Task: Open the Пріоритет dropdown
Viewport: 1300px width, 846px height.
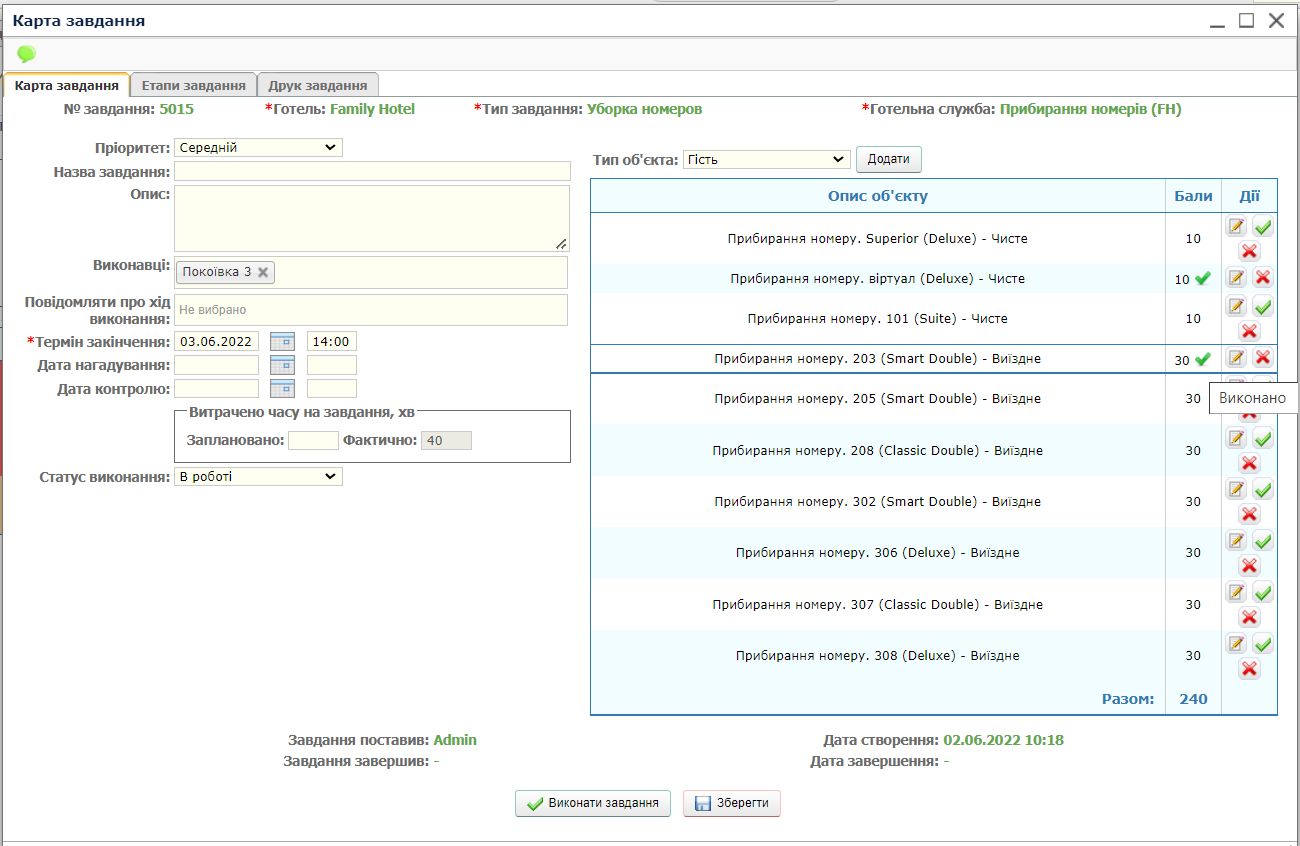Action: pos(258,148)
